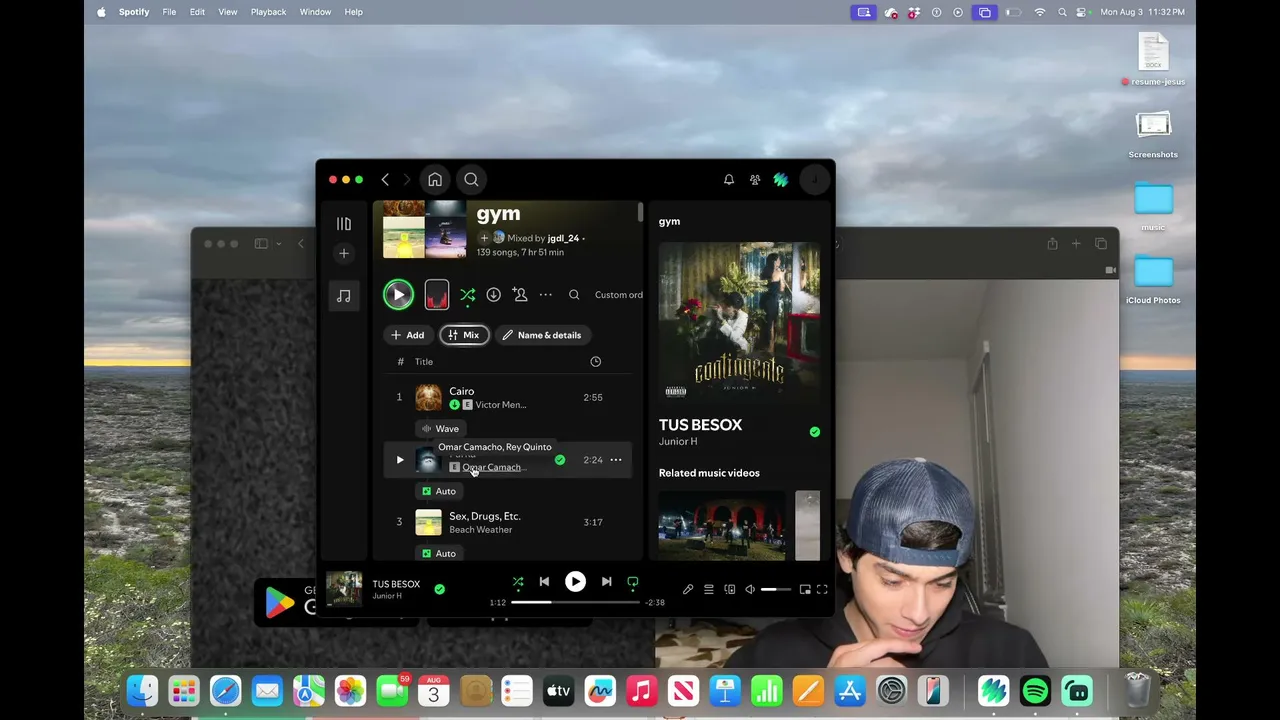Show lyrics with the microphone icon

[x=688, y=590]
